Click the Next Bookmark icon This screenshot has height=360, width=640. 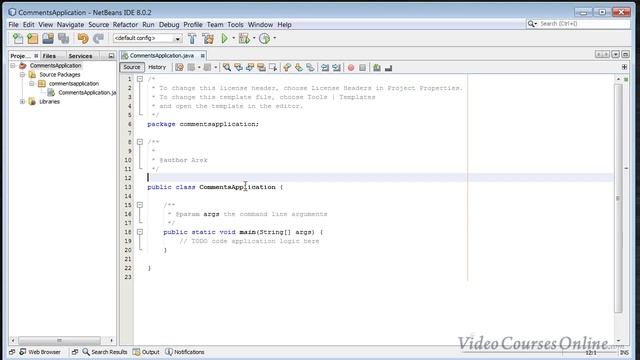[299, 67]
